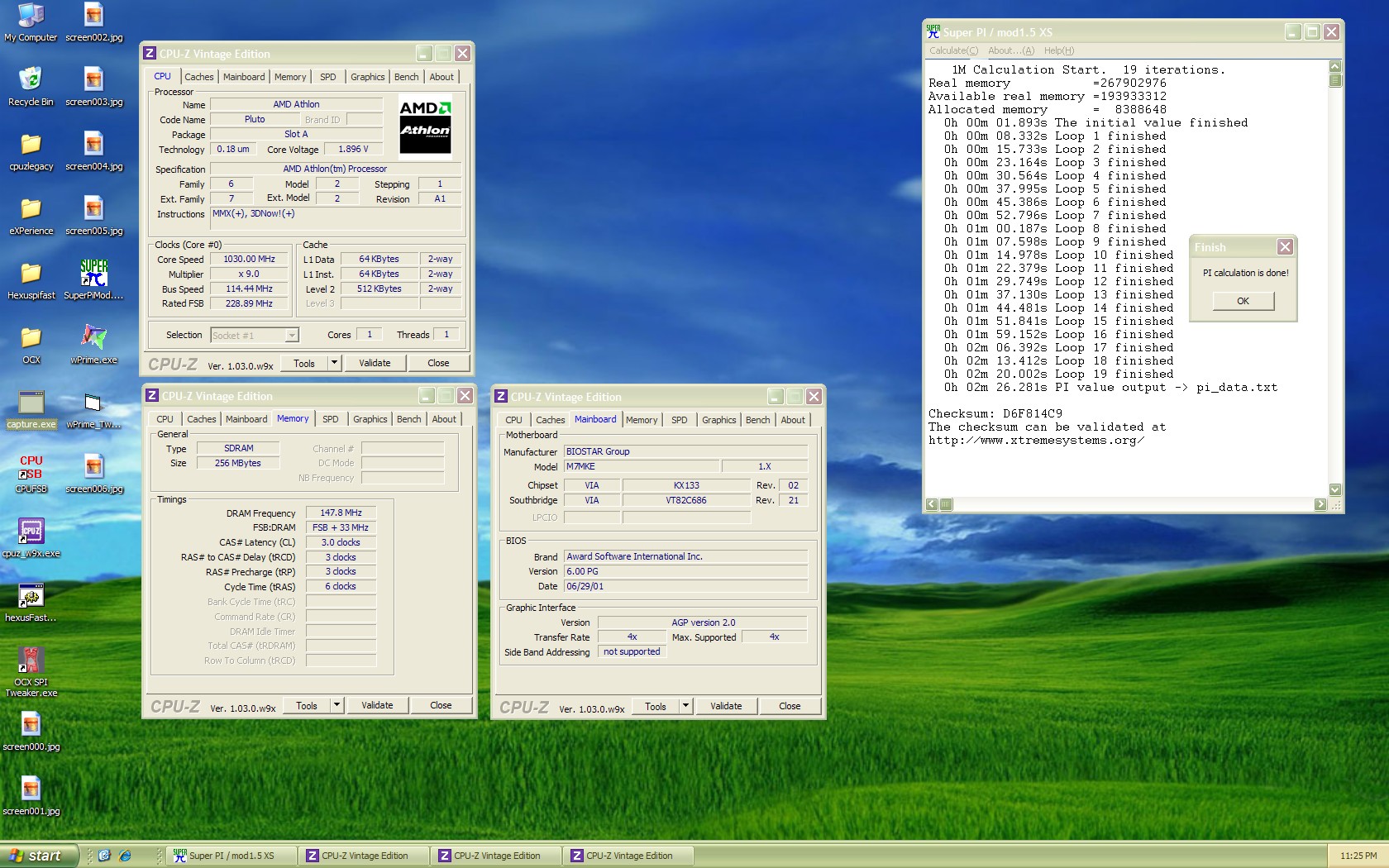Expand Tools dropdown arrow in Mainboard window
This screenshot has width=1389, height=868.
tap(685, 706)
